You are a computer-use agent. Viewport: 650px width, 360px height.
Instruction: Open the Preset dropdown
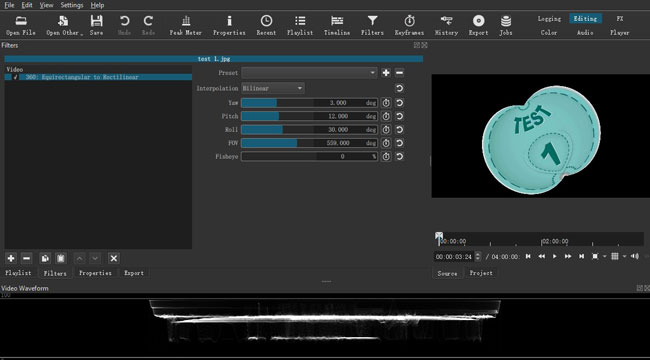coord(309,73)
